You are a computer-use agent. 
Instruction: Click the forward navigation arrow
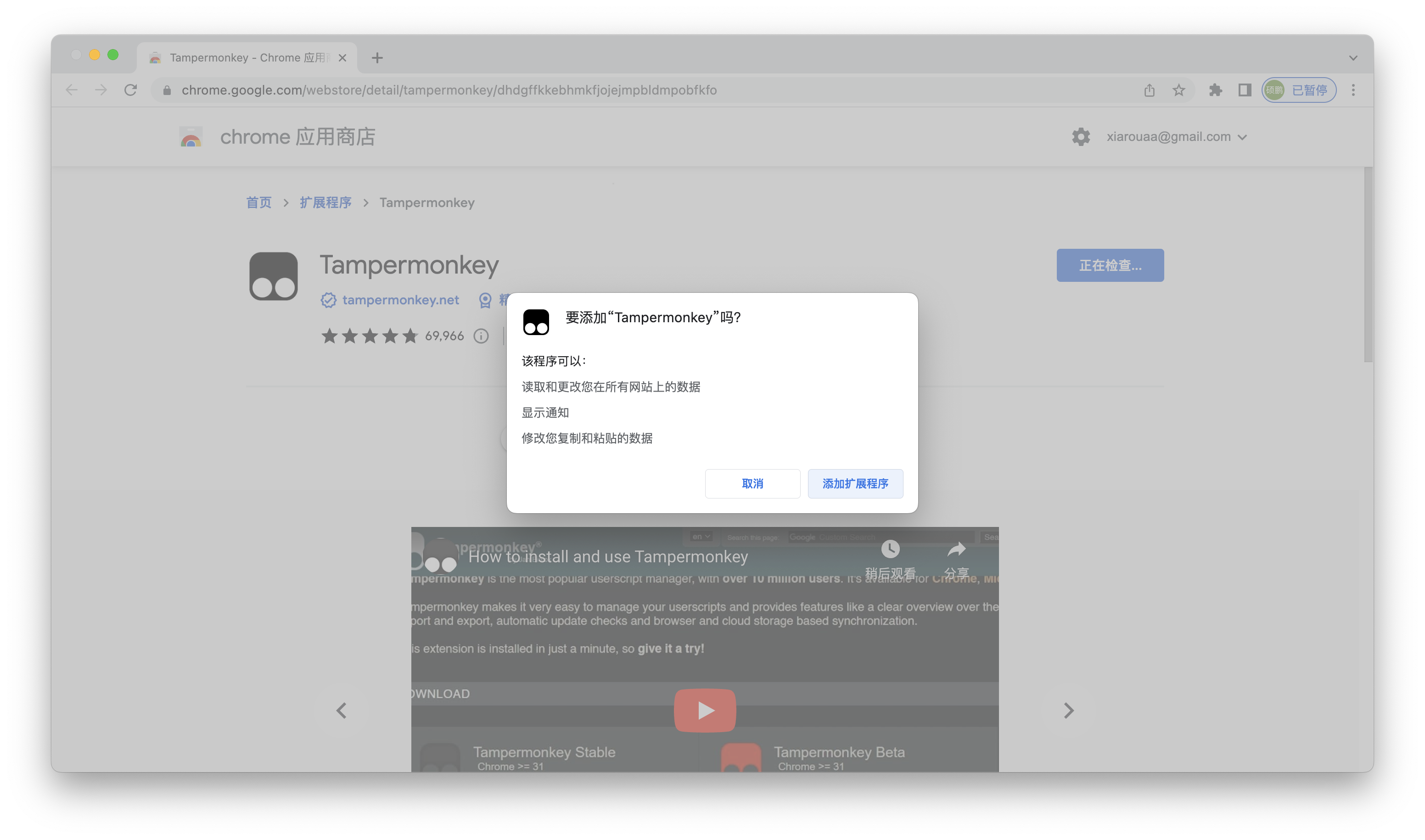[101, 90]
